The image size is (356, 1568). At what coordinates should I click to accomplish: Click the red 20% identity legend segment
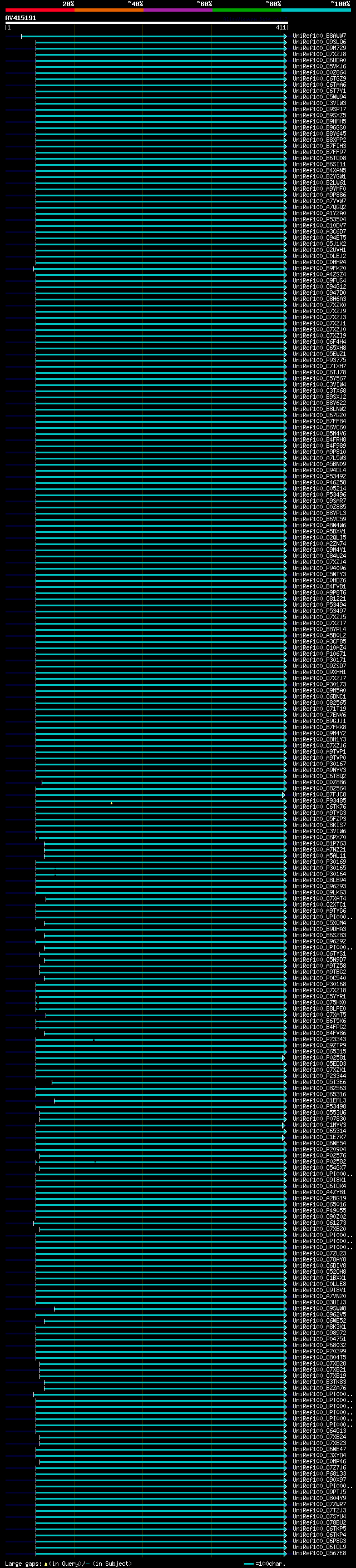(39, 10)
